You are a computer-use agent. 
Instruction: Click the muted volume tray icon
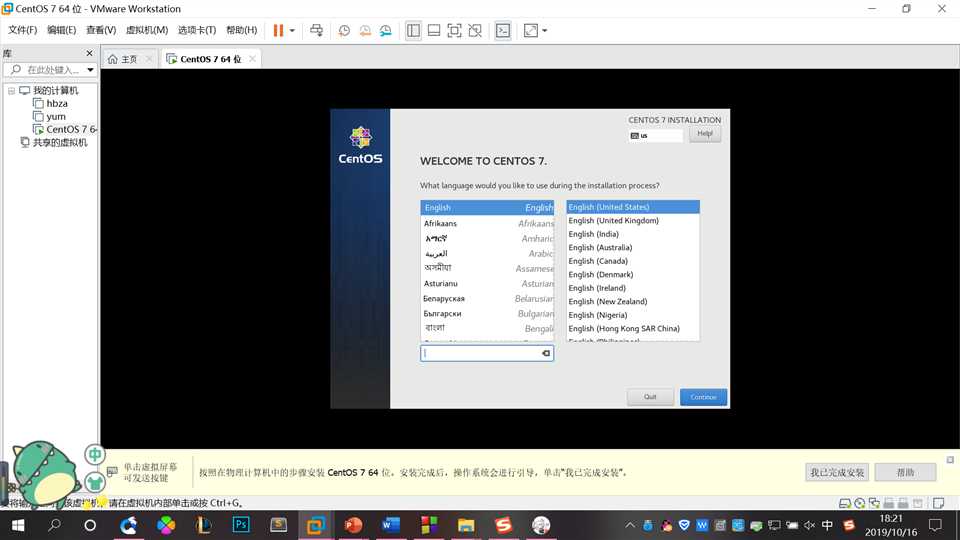(x=809, y=525)
